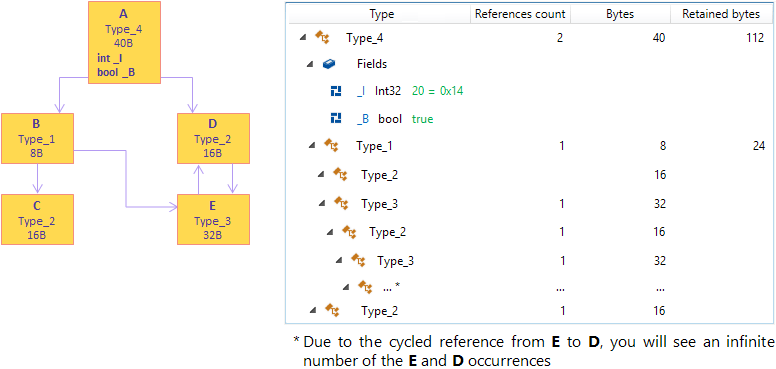Select box A of Type_4 in diagram

tap(125, 43)
